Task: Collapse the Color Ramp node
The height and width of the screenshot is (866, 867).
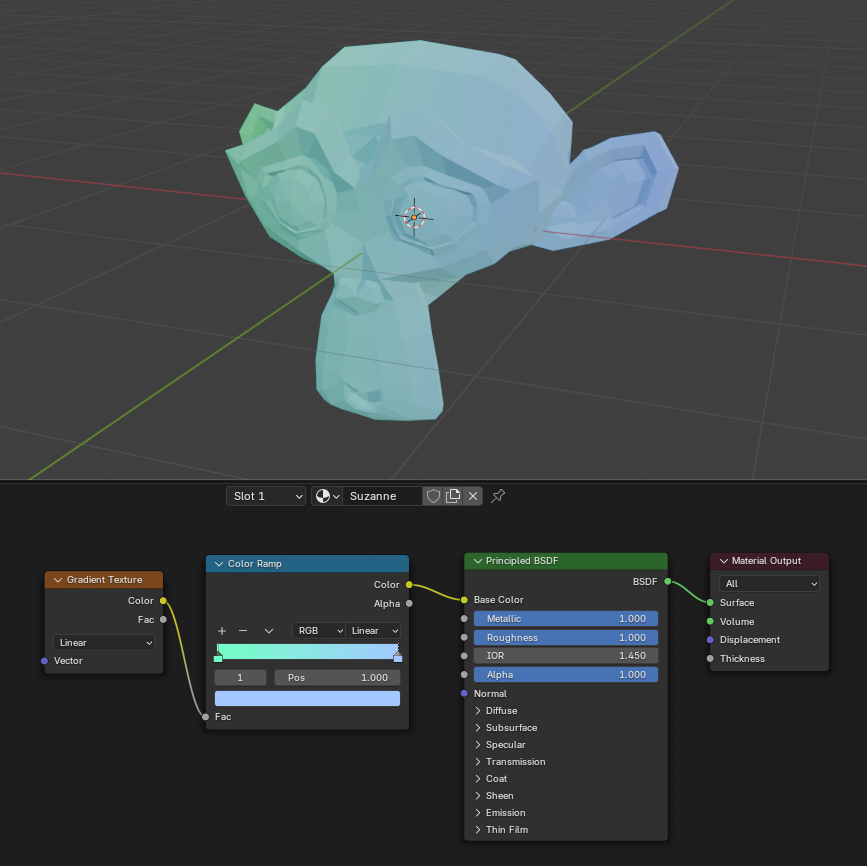Action: (x=219, y=564)
